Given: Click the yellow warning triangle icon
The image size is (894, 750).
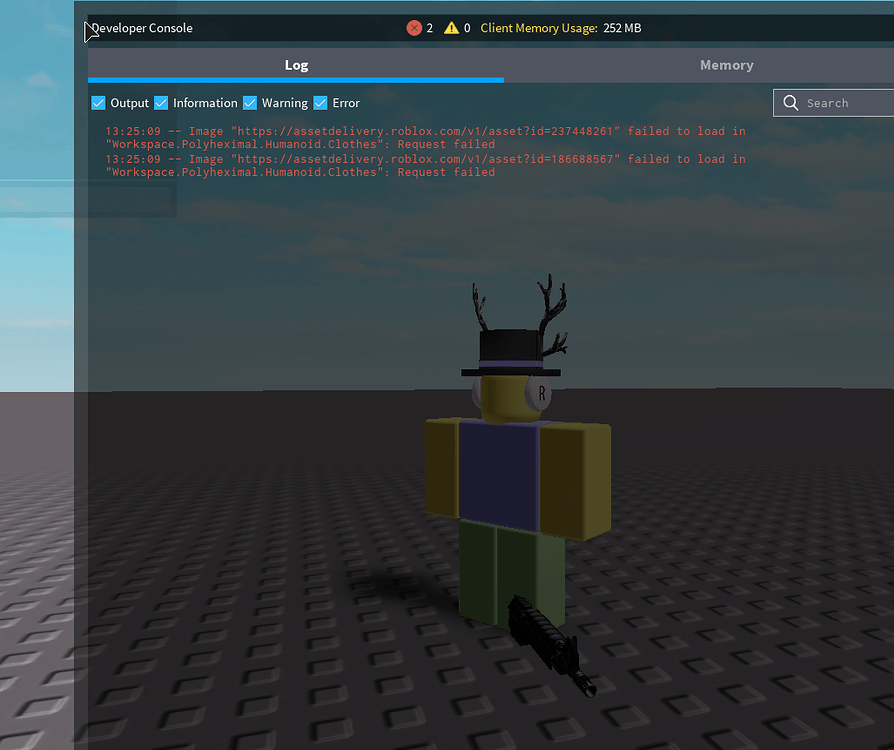Looking at the screenshot, I should click(450, 28).
